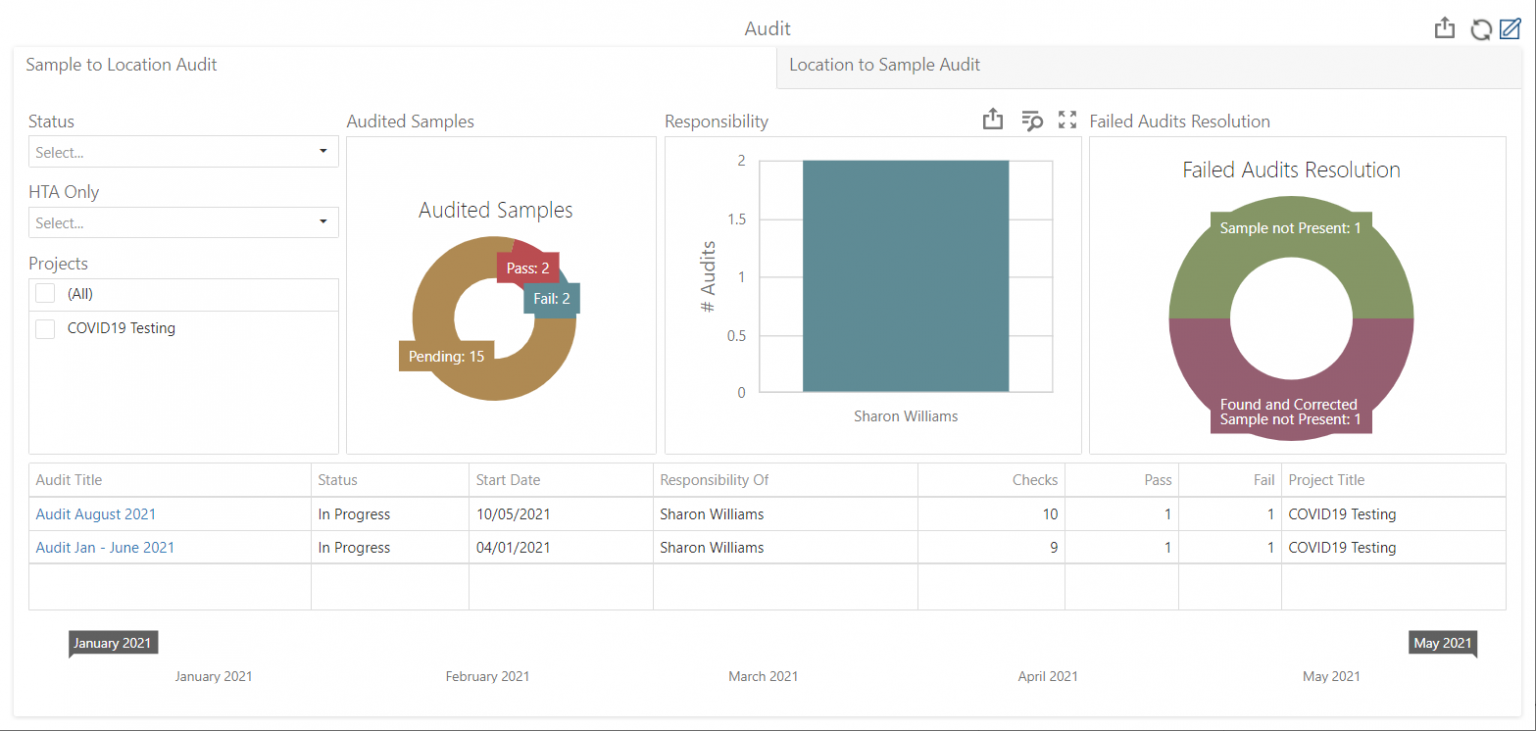Click the Status dropdown arrow
This screenshot has height=731, width=1536.
click(x=322, y=151)
